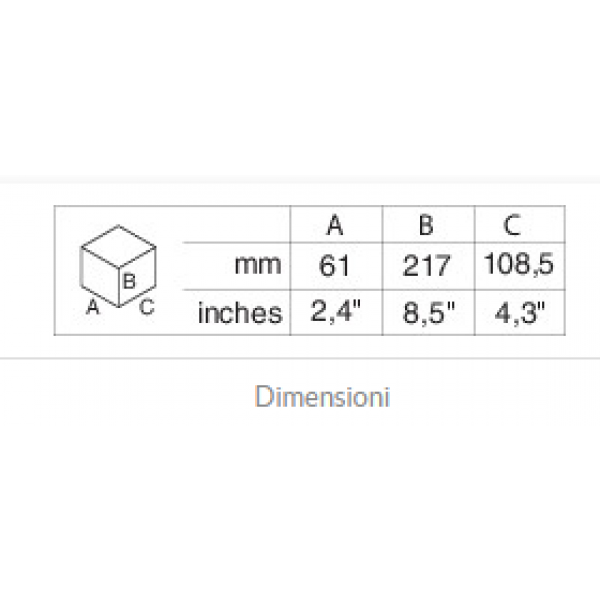Click the empty header cell left of A
600x600 pixels.
coord(236,224)
